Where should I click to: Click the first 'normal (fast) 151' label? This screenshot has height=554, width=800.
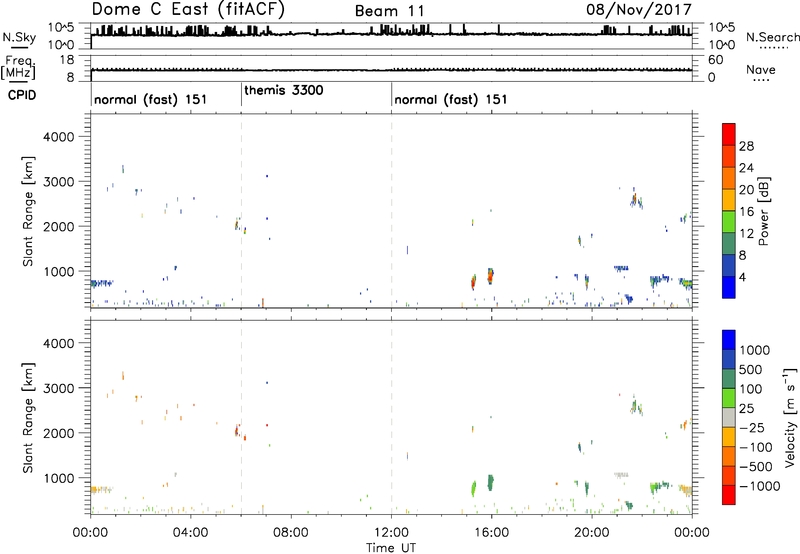pos(151,99)
